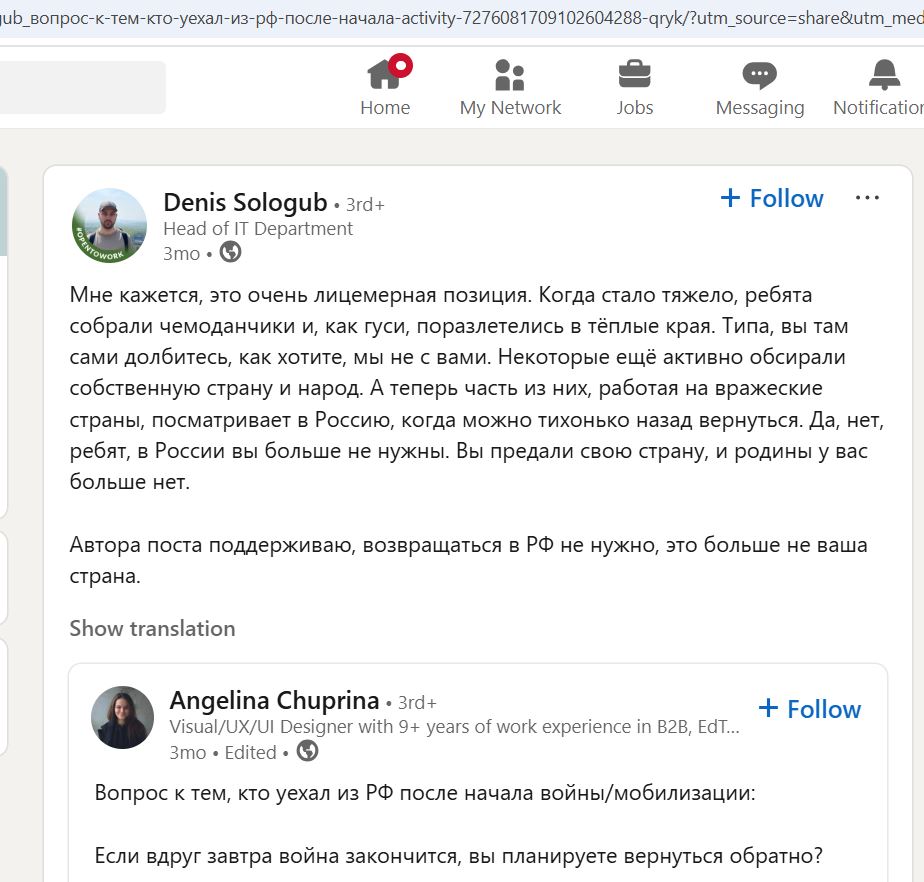This screenshot has width=924, height=882.
Task: Open the Notifications bell icon
Action: pyautogui.click(x=885, y=75)
